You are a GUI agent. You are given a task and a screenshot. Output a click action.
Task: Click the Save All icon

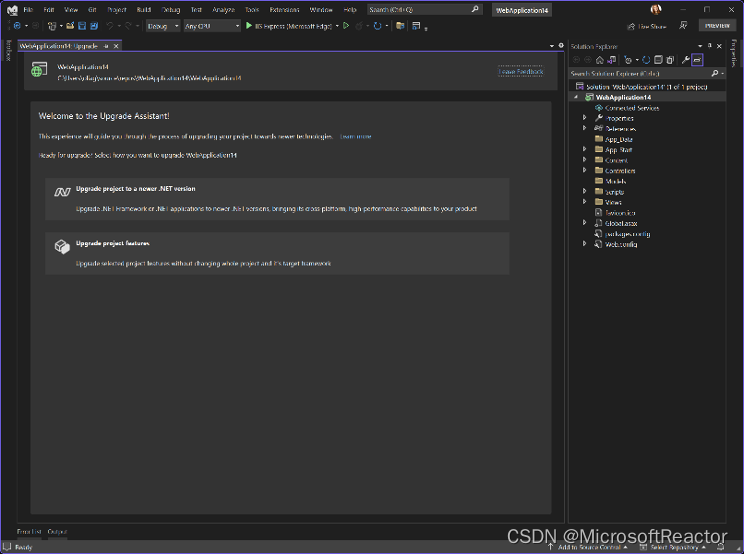[94, 26]
